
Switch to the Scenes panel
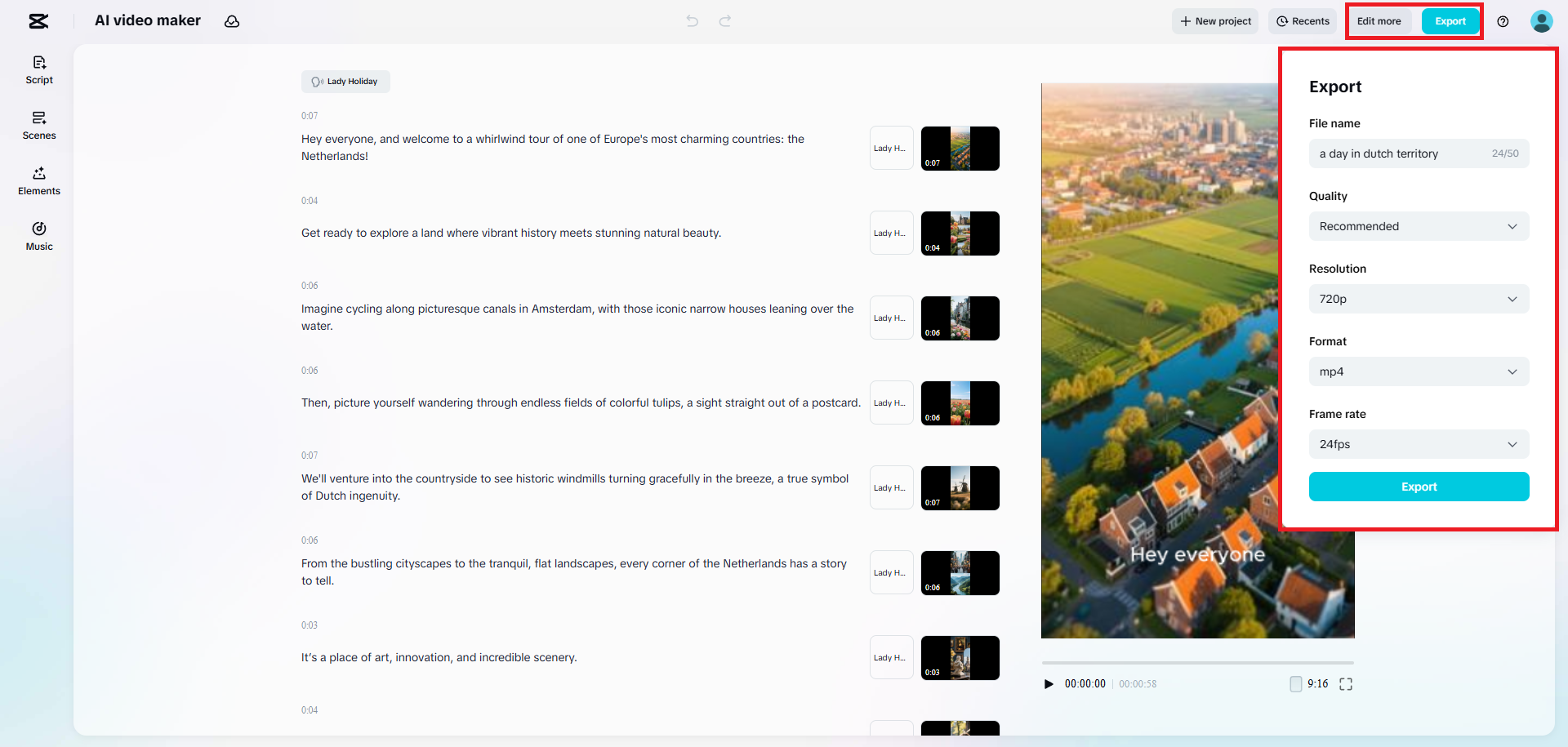click(x=38, y=125)
